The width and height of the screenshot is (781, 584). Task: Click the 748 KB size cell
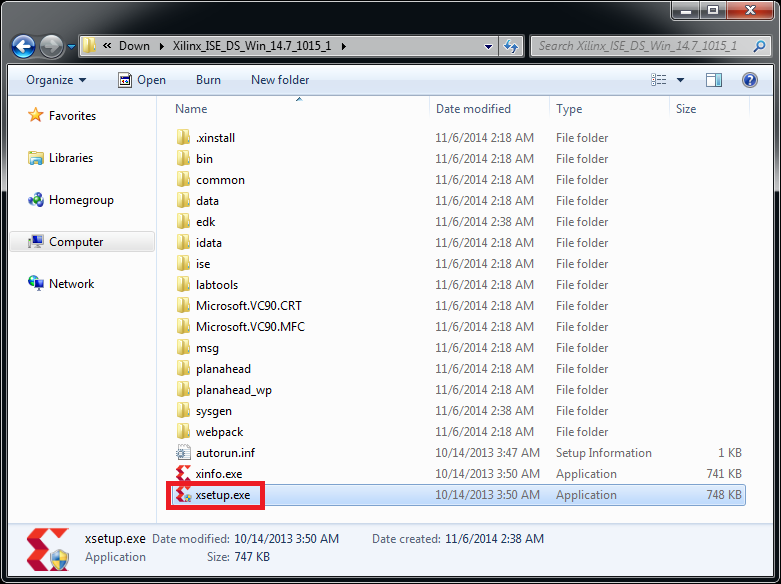724,495
